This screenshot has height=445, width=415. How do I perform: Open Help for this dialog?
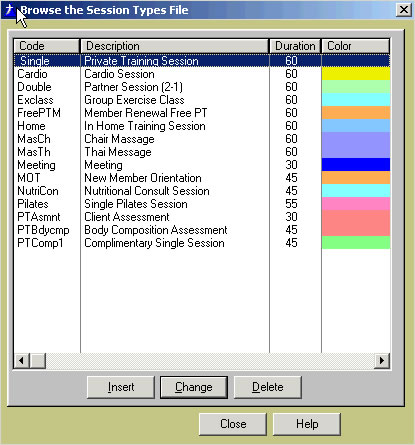click(x=307, y=424)
